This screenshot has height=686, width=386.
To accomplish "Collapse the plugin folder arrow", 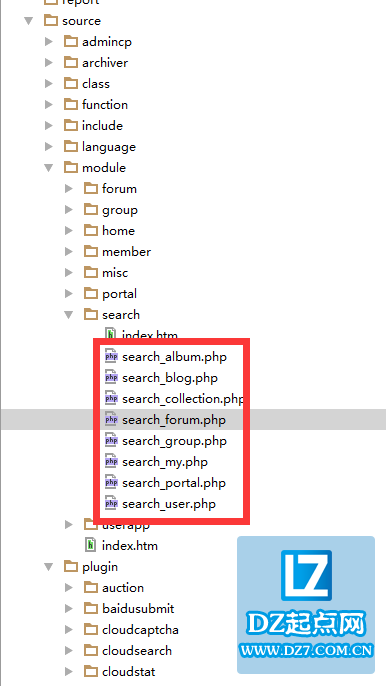I will point(49,567).
